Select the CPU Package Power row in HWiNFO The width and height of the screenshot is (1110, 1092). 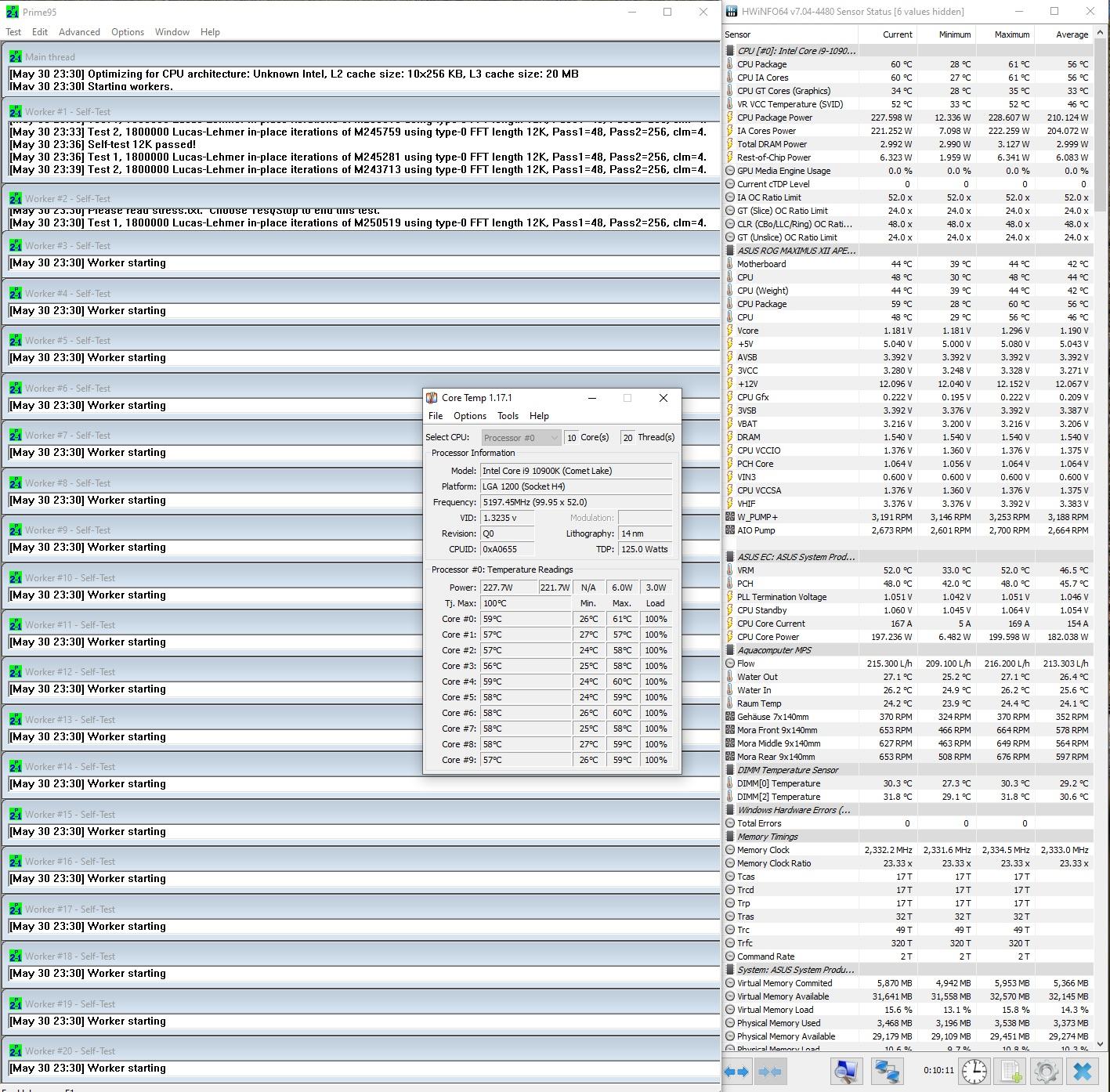[908, 118]
